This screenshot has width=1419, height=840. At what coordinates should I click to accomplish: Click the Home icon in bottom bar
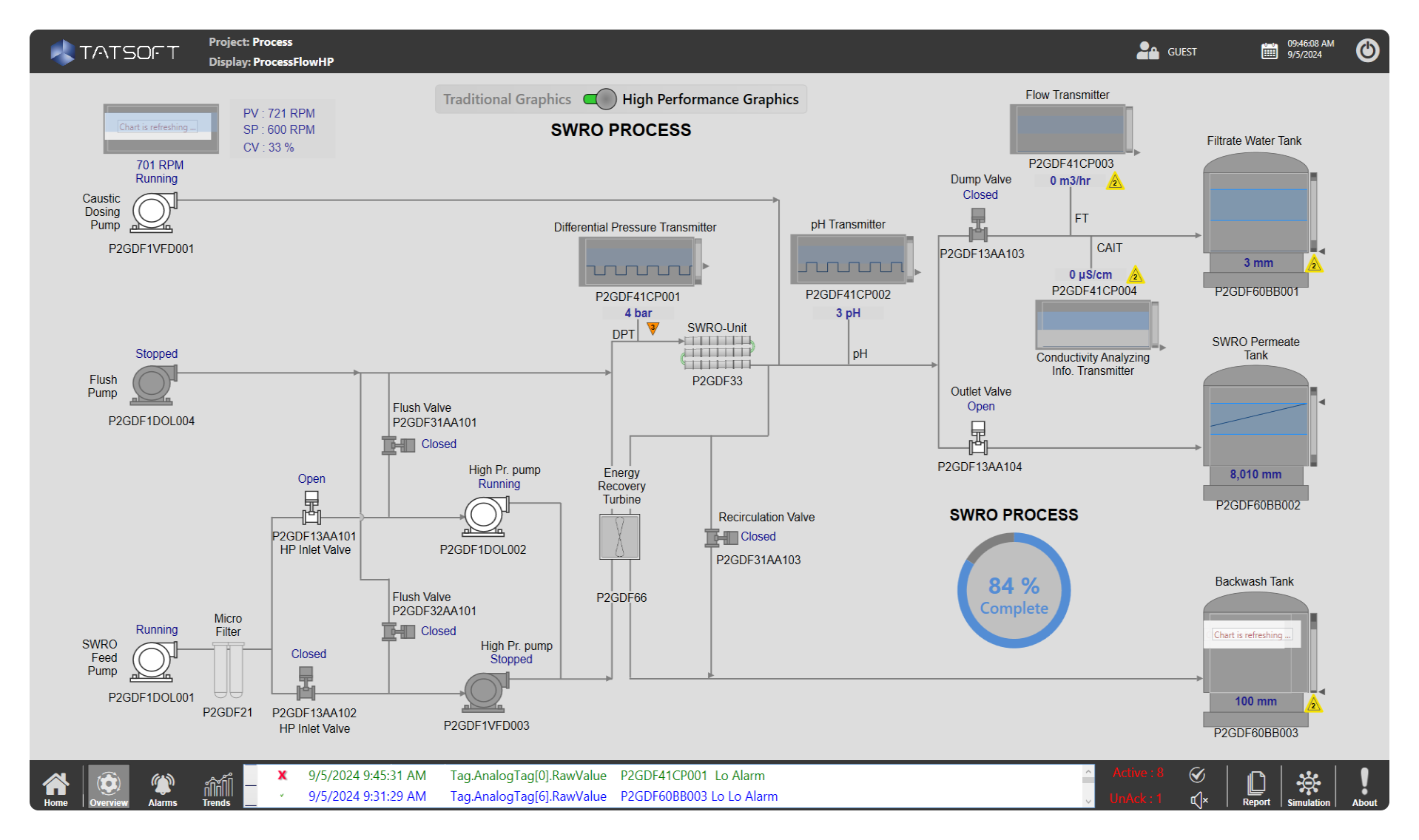[55, 787]
